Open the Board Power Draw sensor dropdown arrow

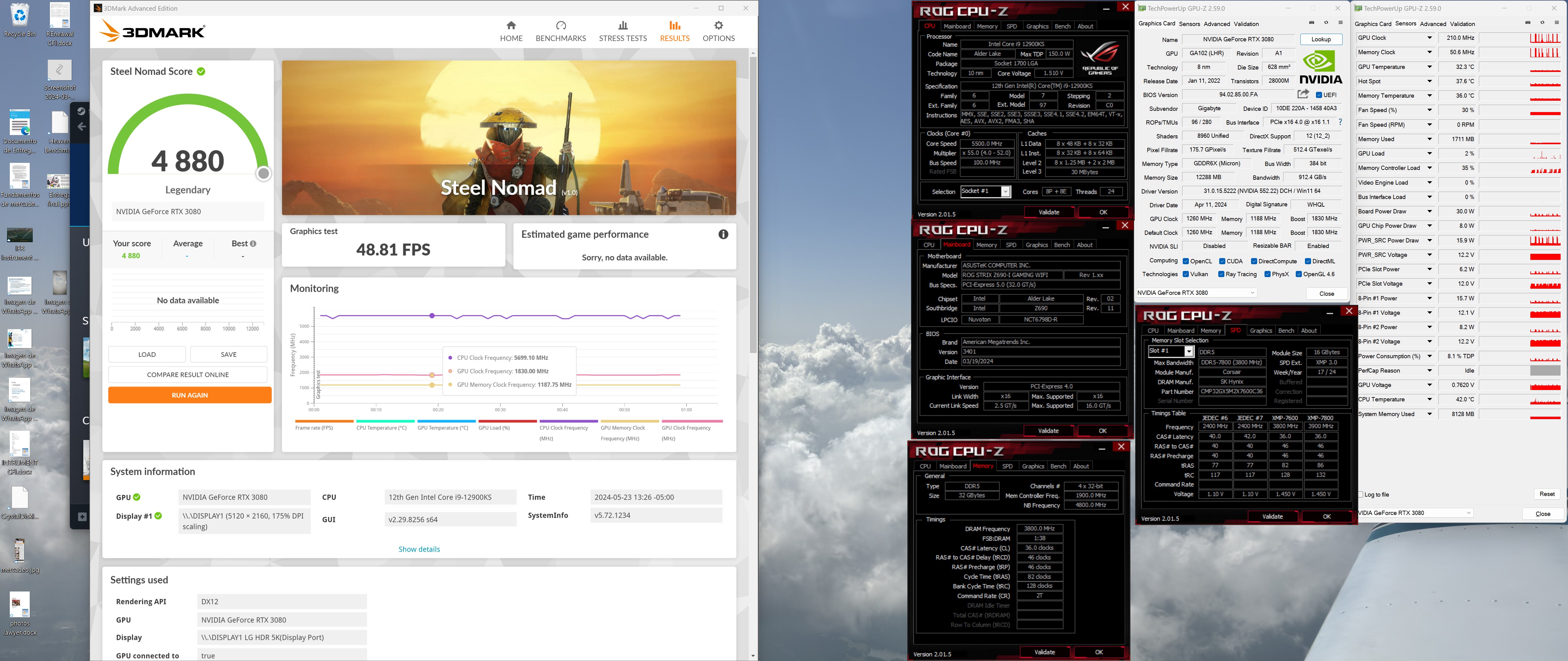coord(1429,212)
